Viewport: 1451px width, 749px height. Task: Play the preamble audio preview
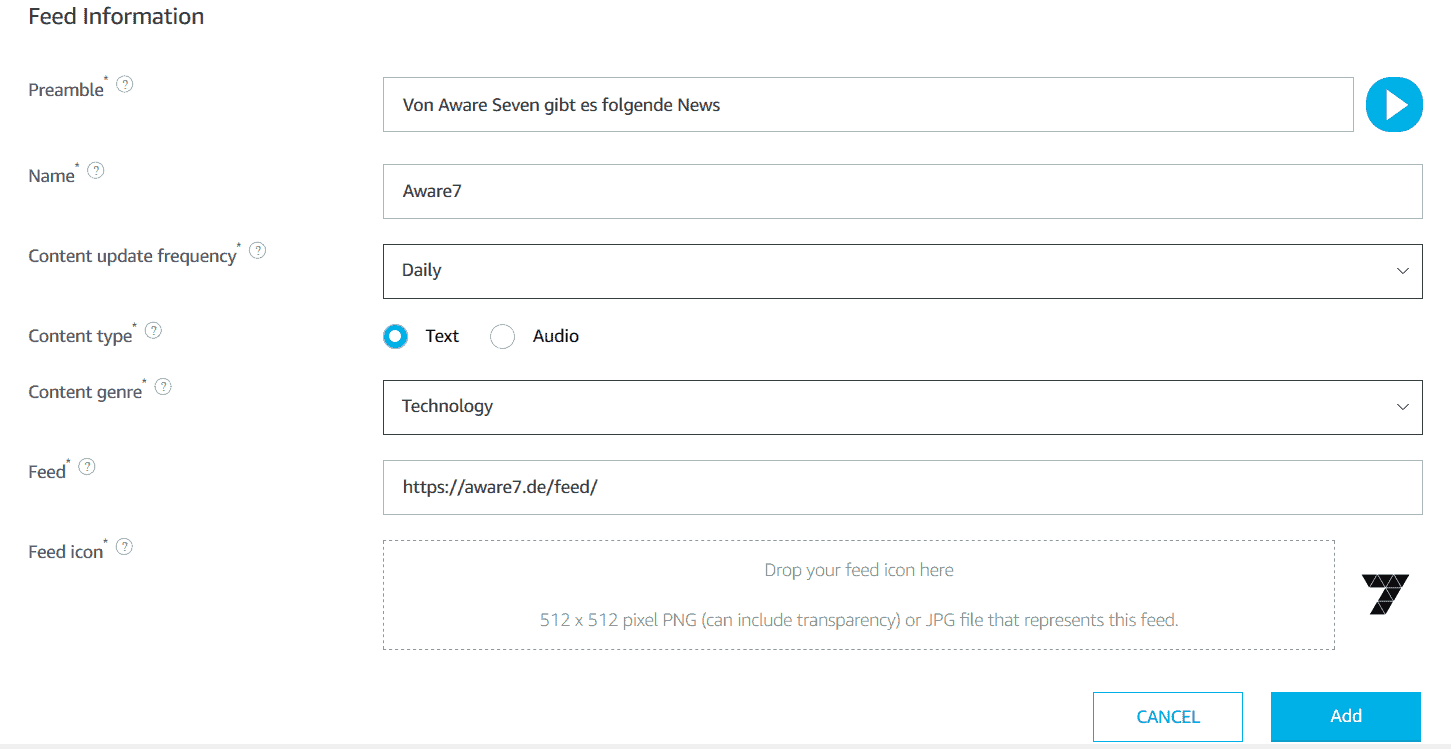click(x=1394, y=104)
